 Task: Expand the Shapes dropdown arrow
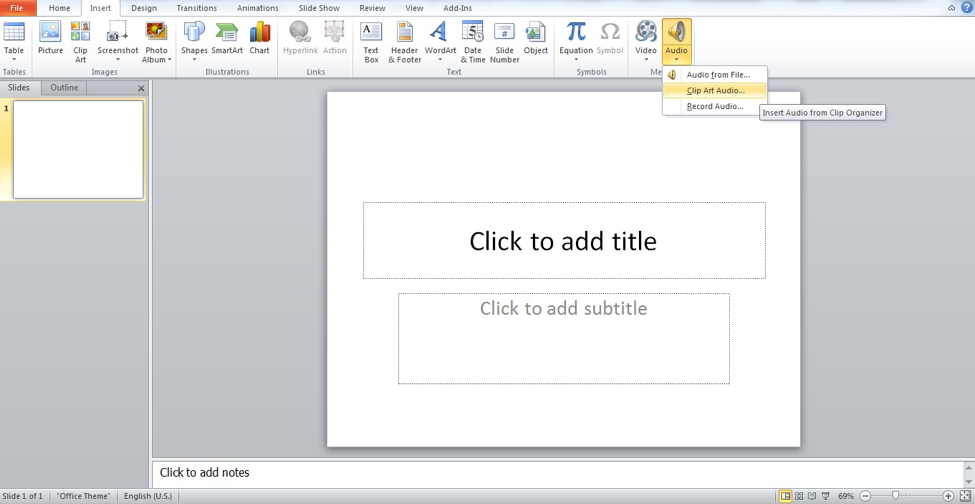[x=194, y=60]
